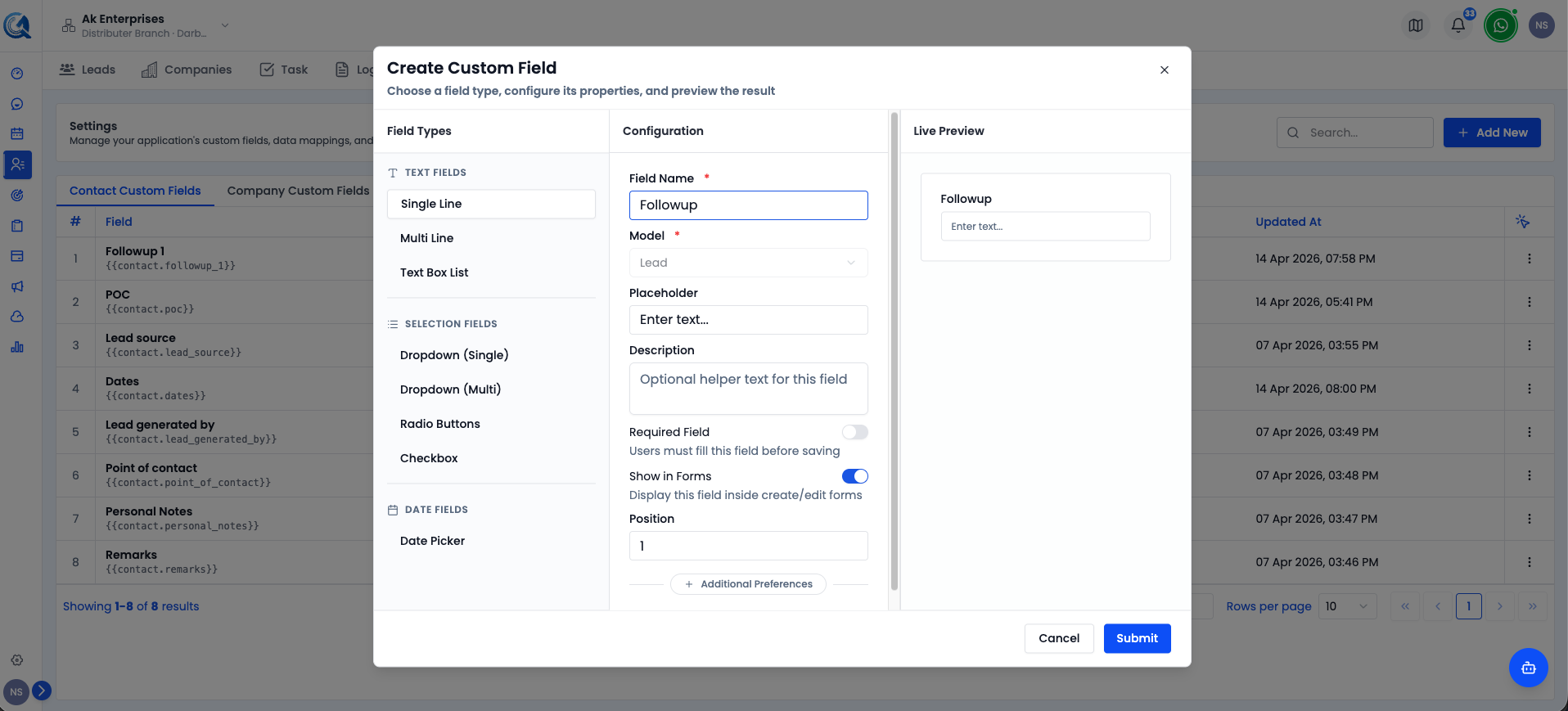Image resolution: width=1568 pixels, height=711 pixels.
Task: Select Date Picker field type
Action: [491, 541]
